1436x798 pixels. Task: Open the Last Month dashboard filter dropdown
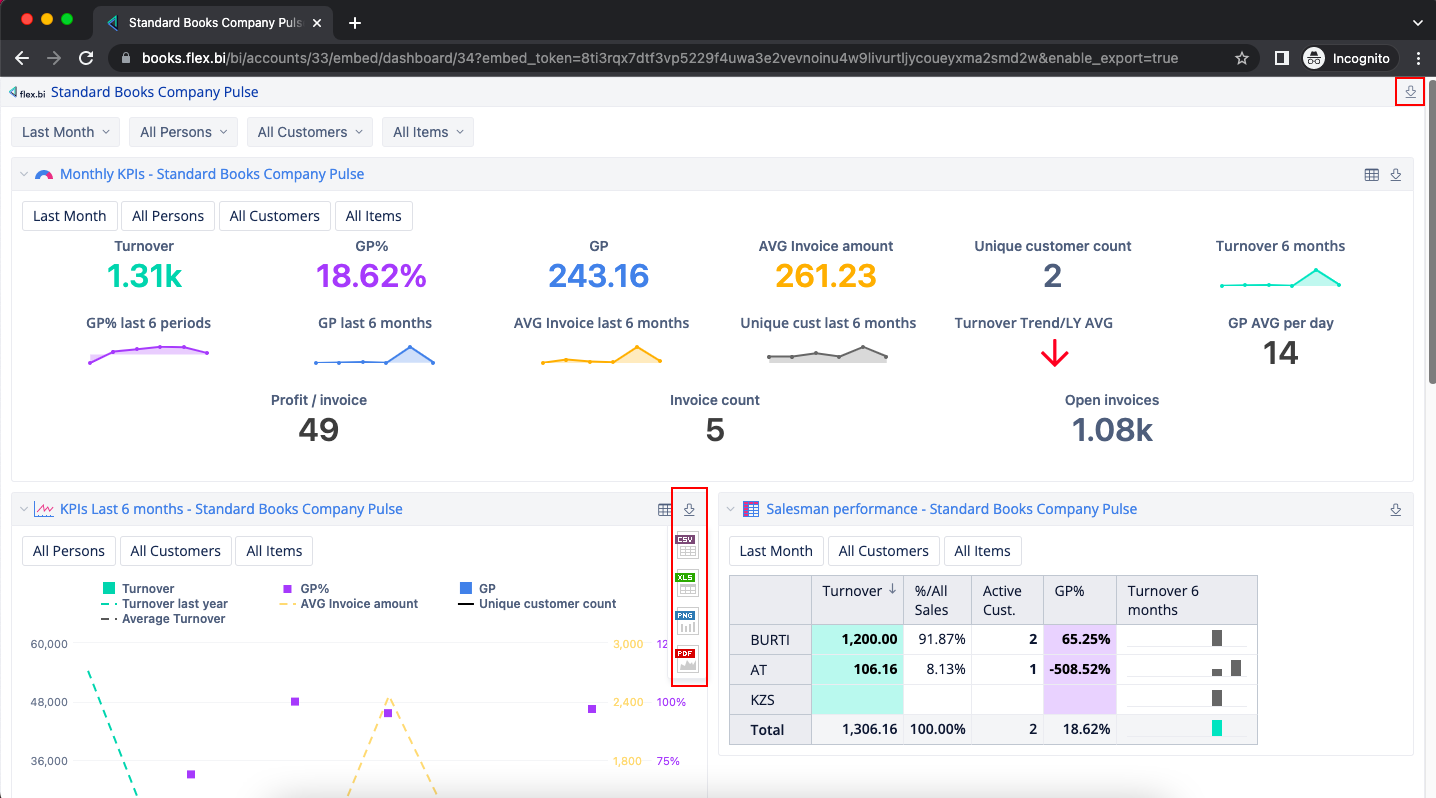pyautogui.click(x=65, y=132)
